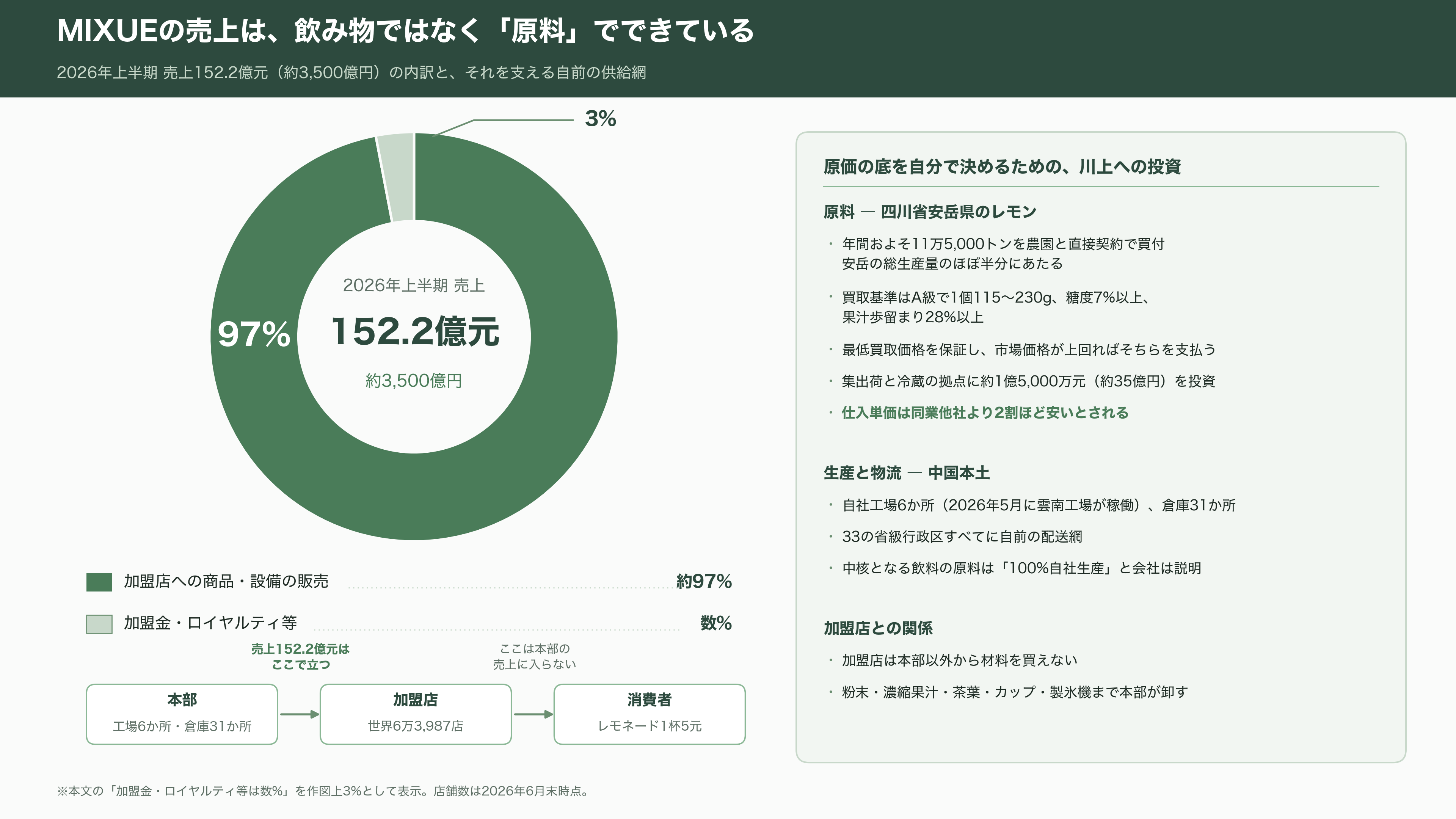This screenshot has width=1456, height=819.
Task: Click the dark green legend swatch for 加盟店への商品・設備の販売
Action: [x=99, y=582]
